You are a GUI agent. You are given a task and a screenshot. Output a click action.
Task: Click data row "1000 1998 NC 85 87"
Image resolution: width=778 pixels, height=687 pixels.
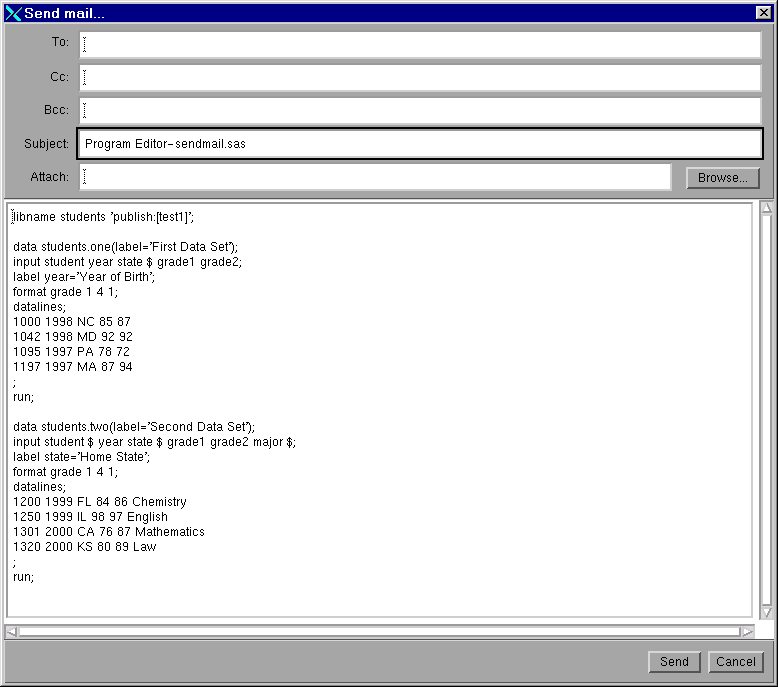[72, 322]
